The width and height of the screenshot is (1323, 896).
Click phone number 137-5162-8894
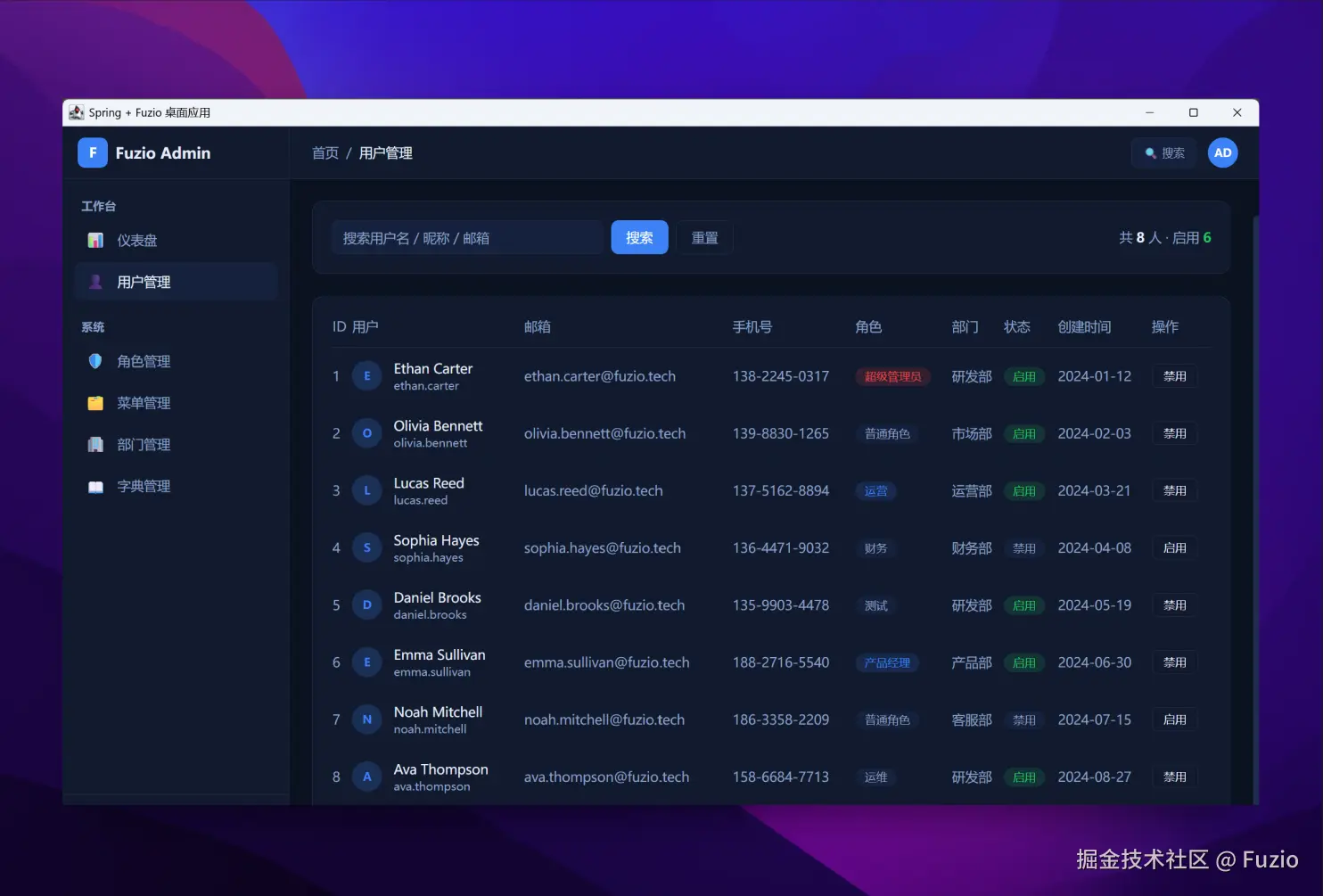click(781, 490)
